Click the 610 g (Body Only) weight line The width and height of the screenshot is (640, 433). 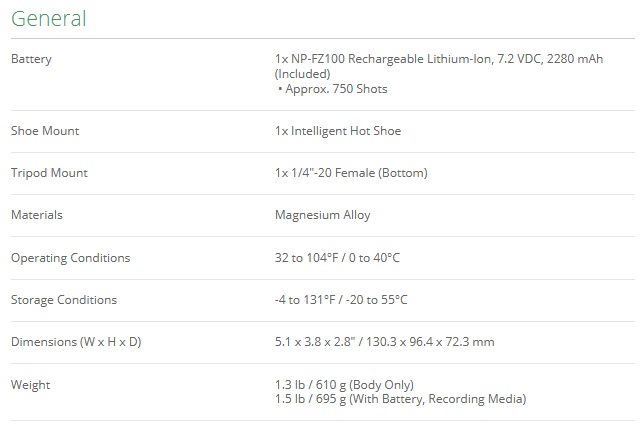click(344, 385)
